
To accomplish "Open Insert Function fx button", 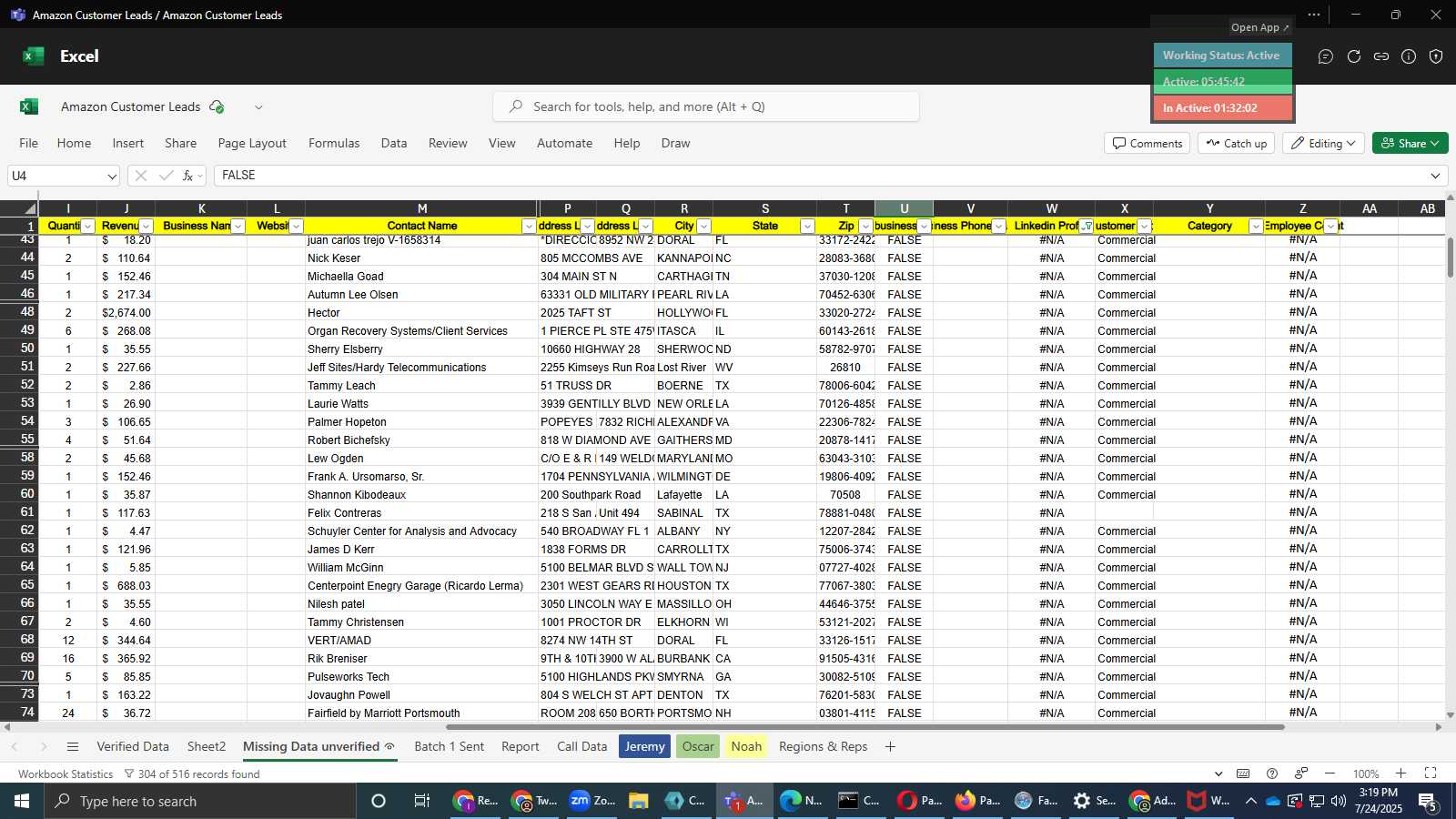I will tap(188, 176).
